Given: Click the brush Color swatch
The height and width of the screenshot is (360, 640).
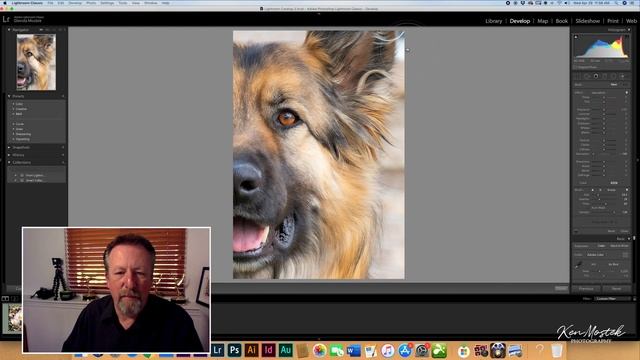Looking at the screenshot, I should click(x=614, y=183).
